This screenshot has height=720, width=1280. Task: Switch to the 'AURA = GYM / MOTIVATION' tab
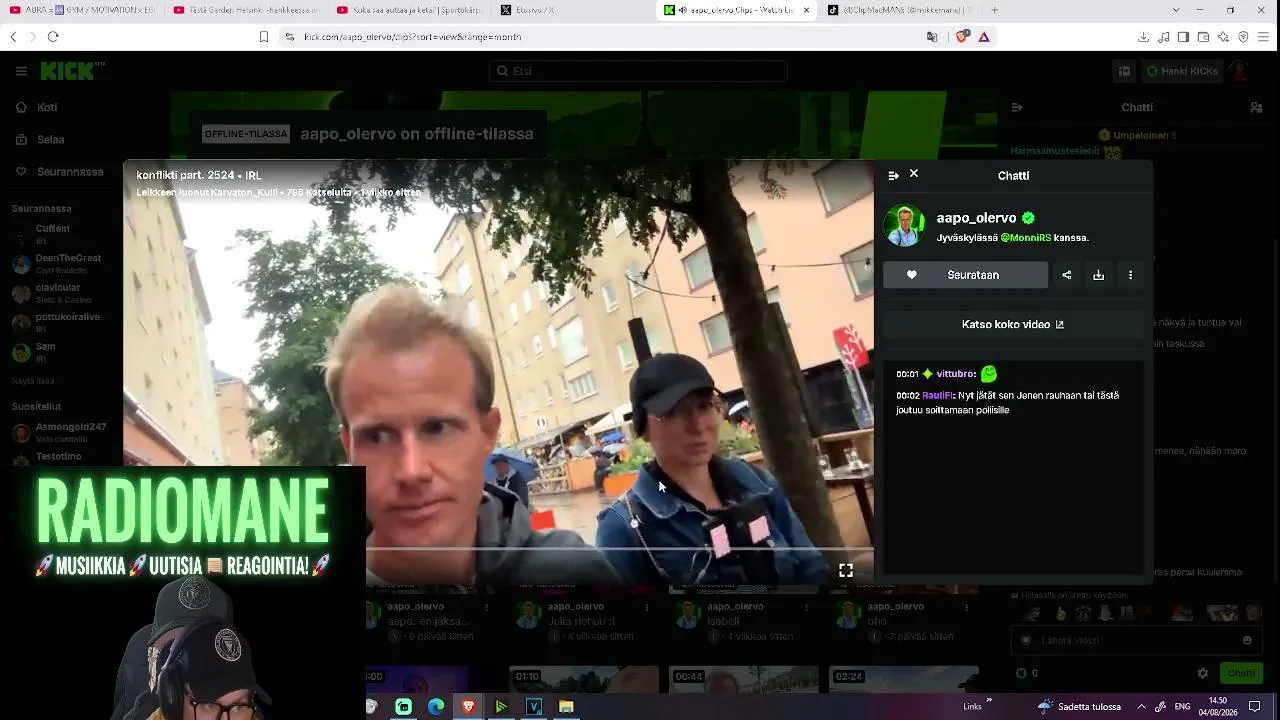[x=84, y=10]
